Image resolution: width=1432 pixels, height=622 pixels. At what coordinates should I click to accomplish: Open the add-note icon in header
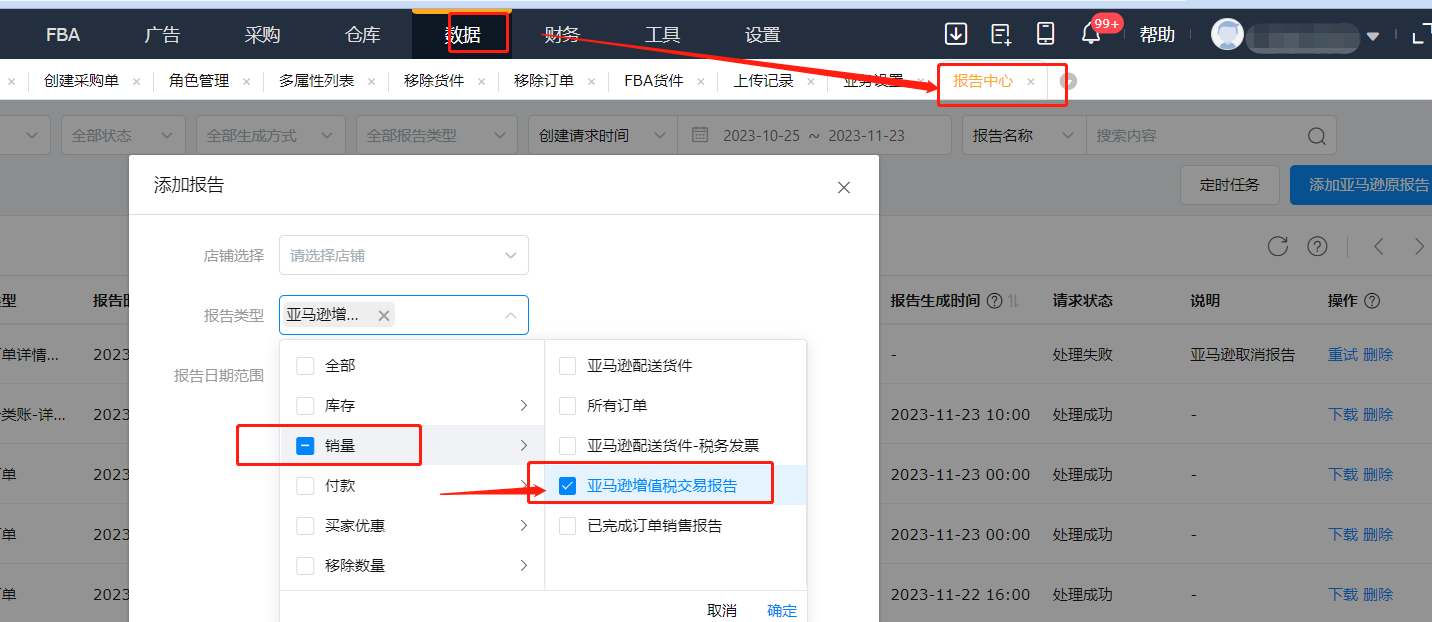tap(1001, 34)
